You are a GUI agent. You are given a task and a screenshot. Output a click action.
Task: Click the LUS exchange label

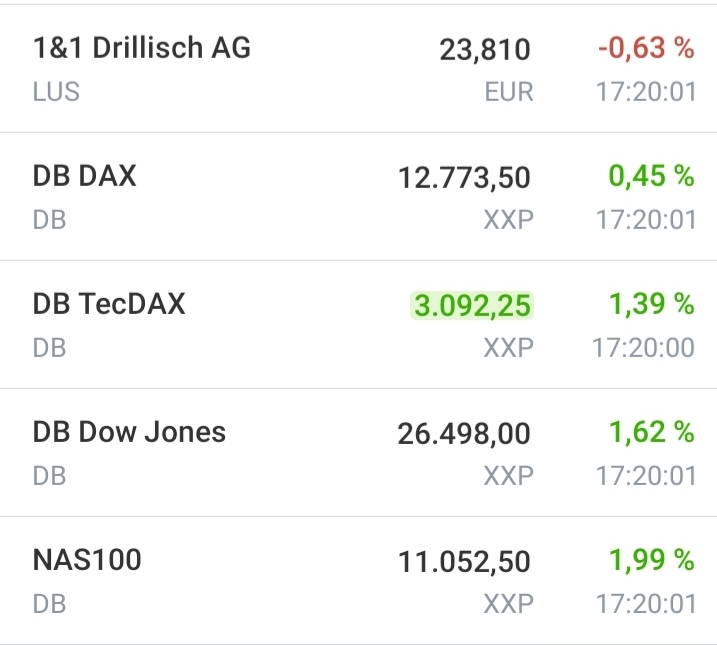[56, 92]
